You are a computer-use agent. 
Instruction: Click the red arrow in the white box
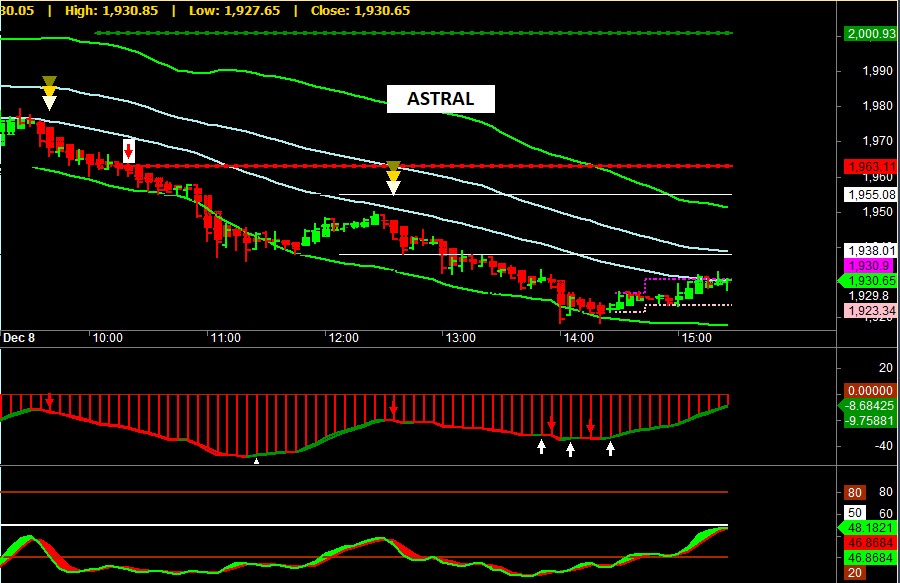click(x=128, y=150)
